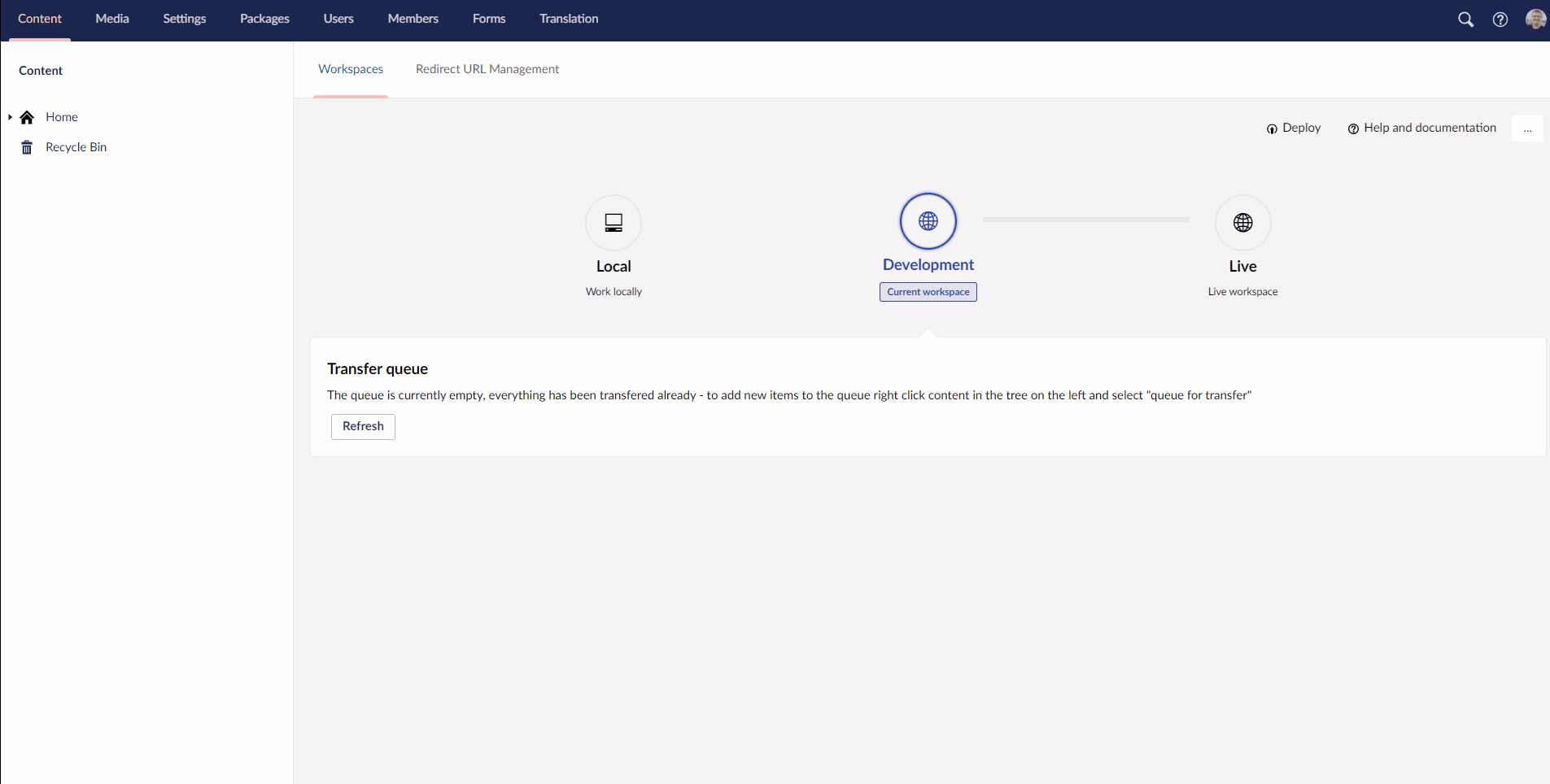The image size is (1550, 784).
Task: Click the deployment progress line between workspaces
Action: (x=1085, y=220)
